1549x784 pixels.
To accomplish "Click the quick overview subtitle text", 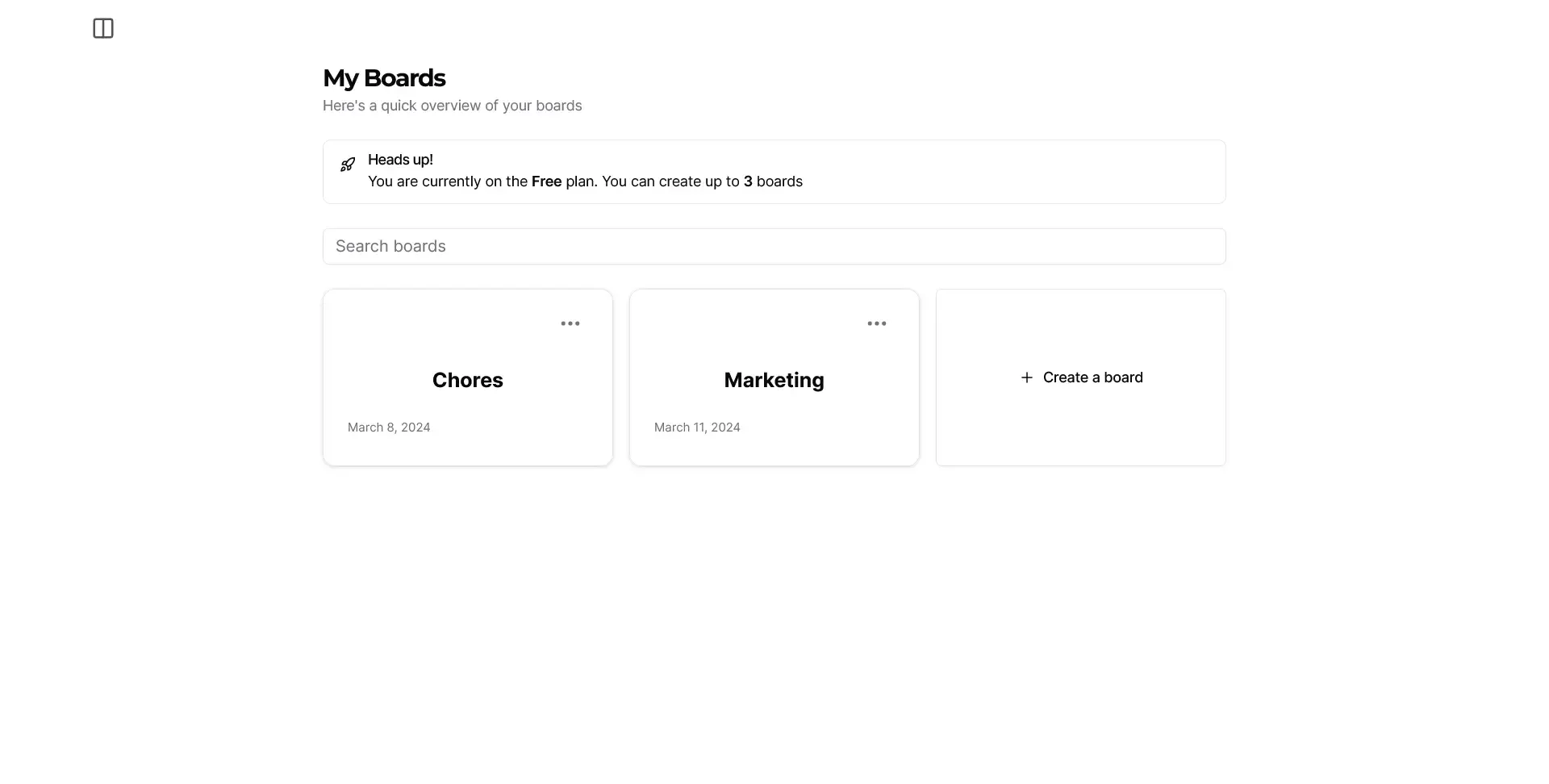I will [453, 106].
